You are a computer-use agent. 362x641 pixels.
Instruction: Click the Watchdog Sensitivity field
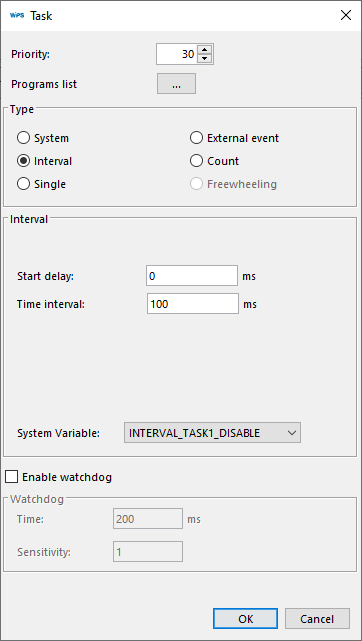[148, 552]
